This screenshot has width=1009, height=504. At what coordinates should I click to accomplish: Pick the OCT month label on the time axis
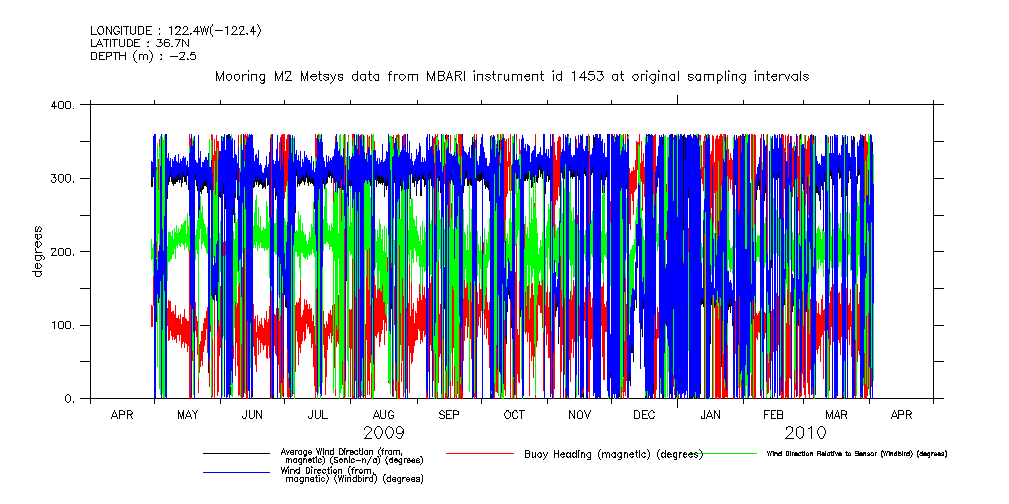514,414
